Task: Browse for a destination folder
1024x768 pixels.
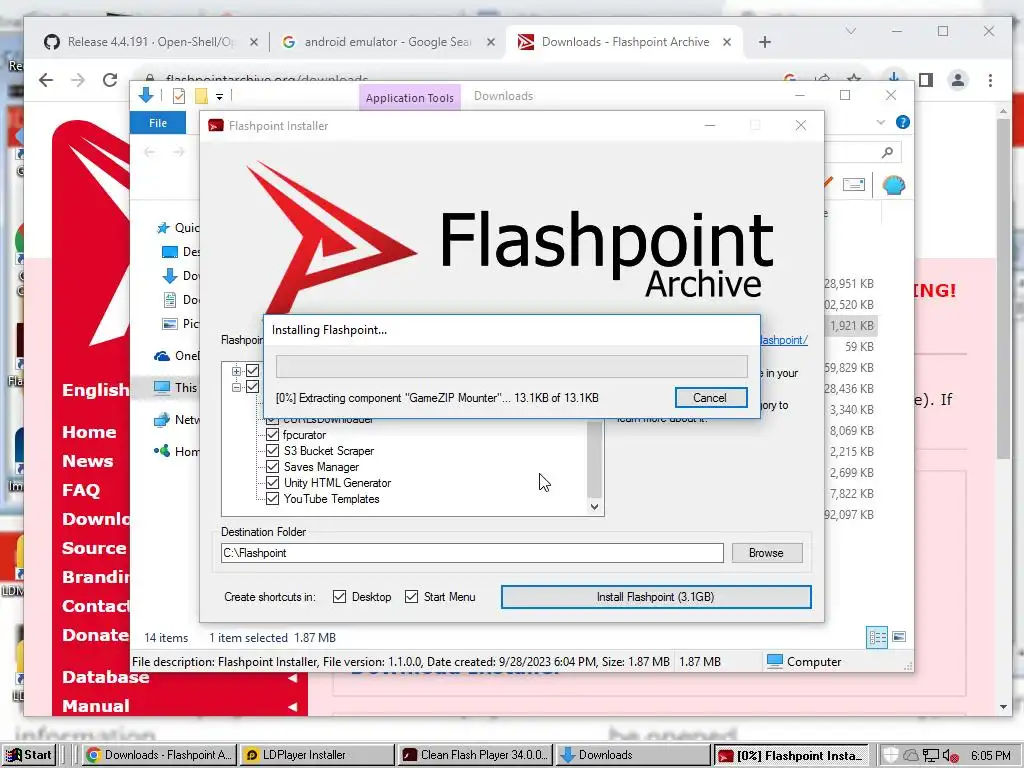Action: (766, 553)
